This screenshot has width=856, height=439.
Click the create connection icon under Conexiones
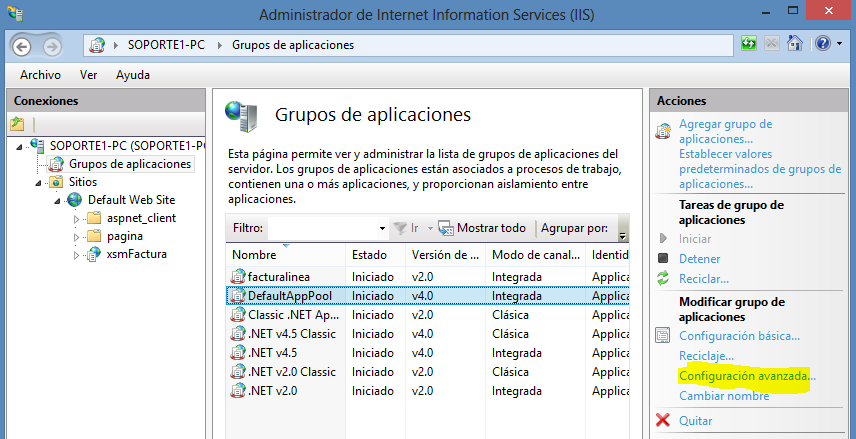[x=17, y=124]
